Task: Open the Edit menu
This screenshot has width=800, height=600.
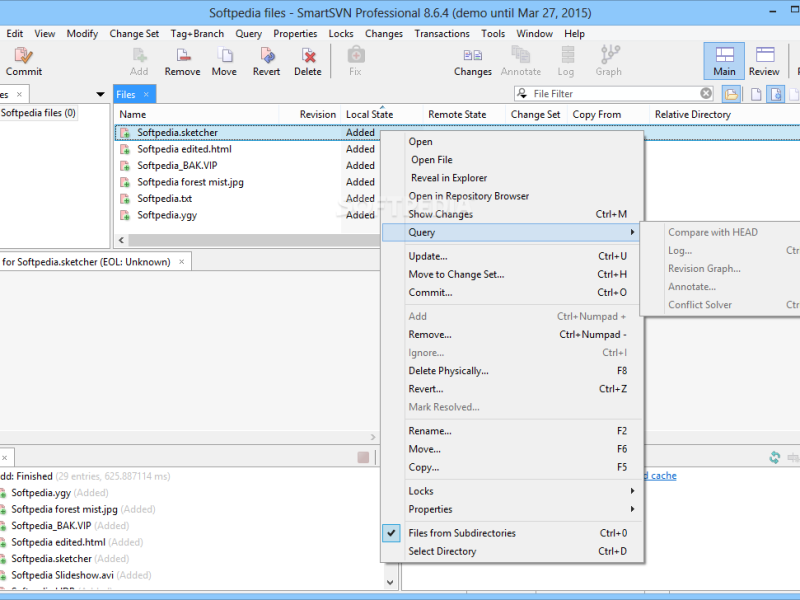Action: pyautogui.click(x=15, y=34)
